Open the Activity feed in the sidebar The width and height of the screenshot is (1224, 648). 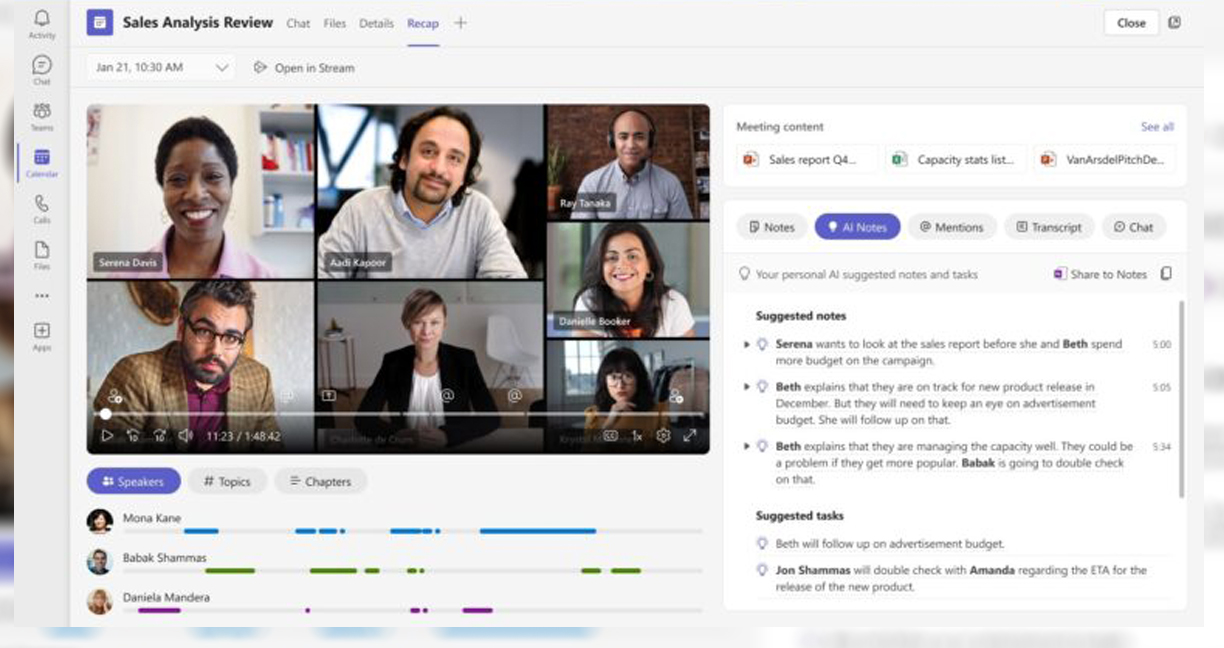(x=41, y=25)
